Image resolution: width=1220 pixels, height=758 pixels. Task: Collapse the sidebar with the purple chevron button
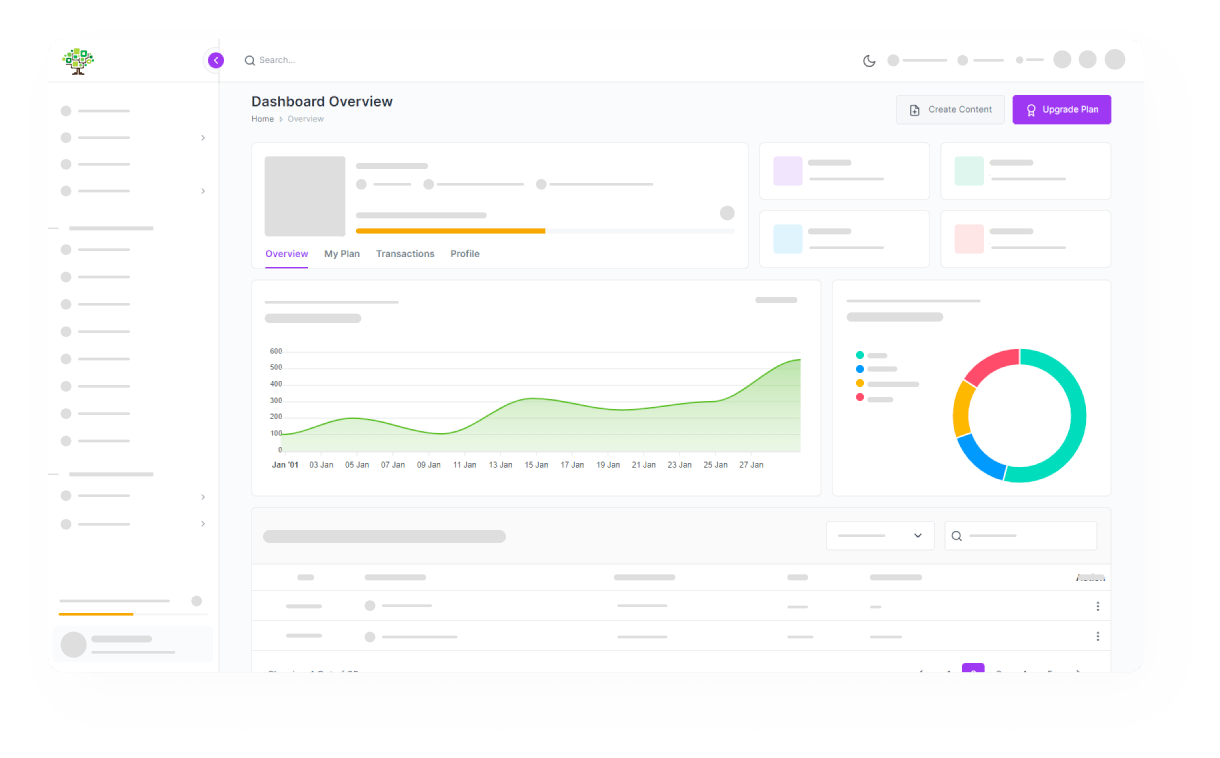pos(216,60)
